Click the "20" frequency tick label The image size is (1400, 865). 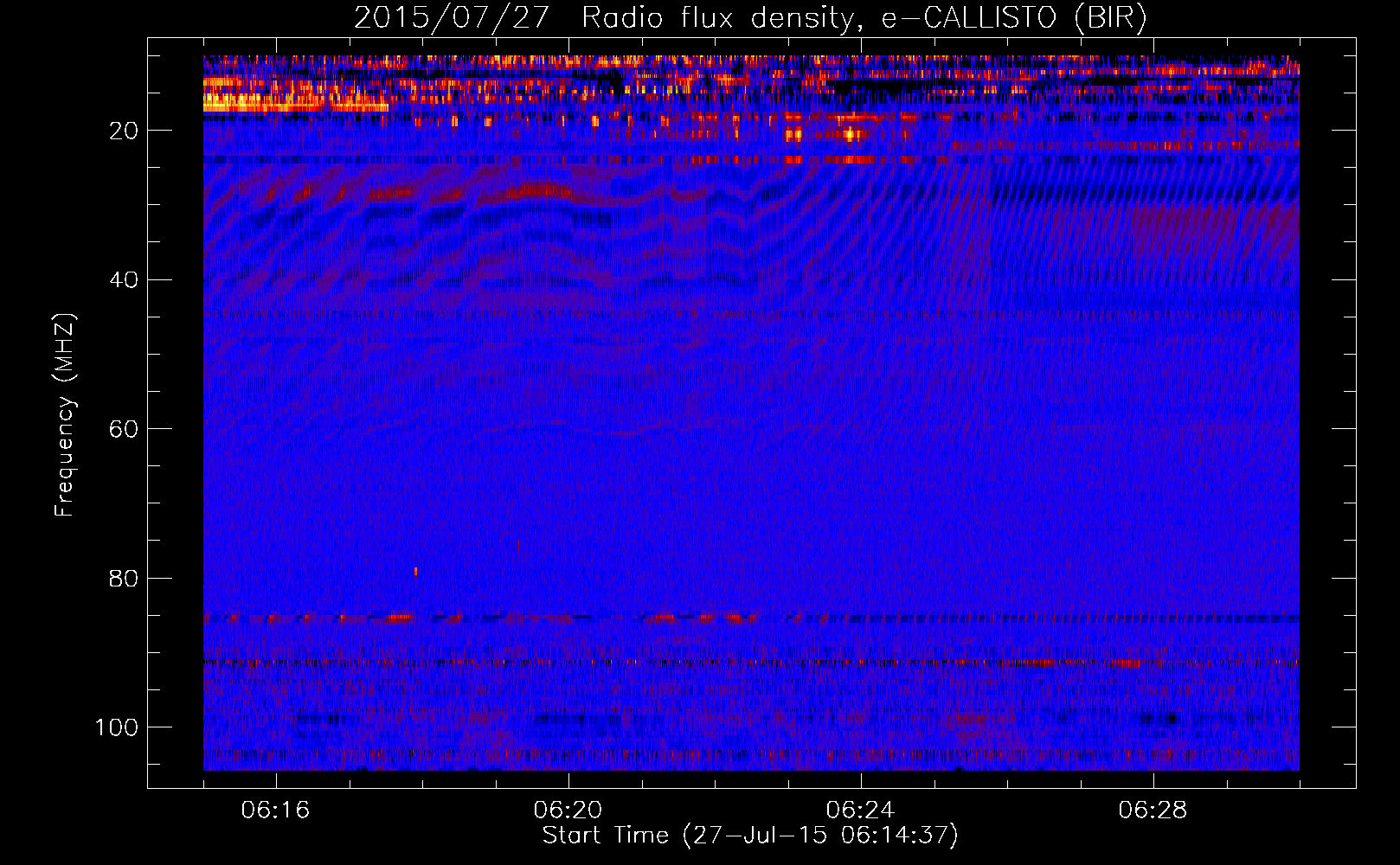[124, 131]
